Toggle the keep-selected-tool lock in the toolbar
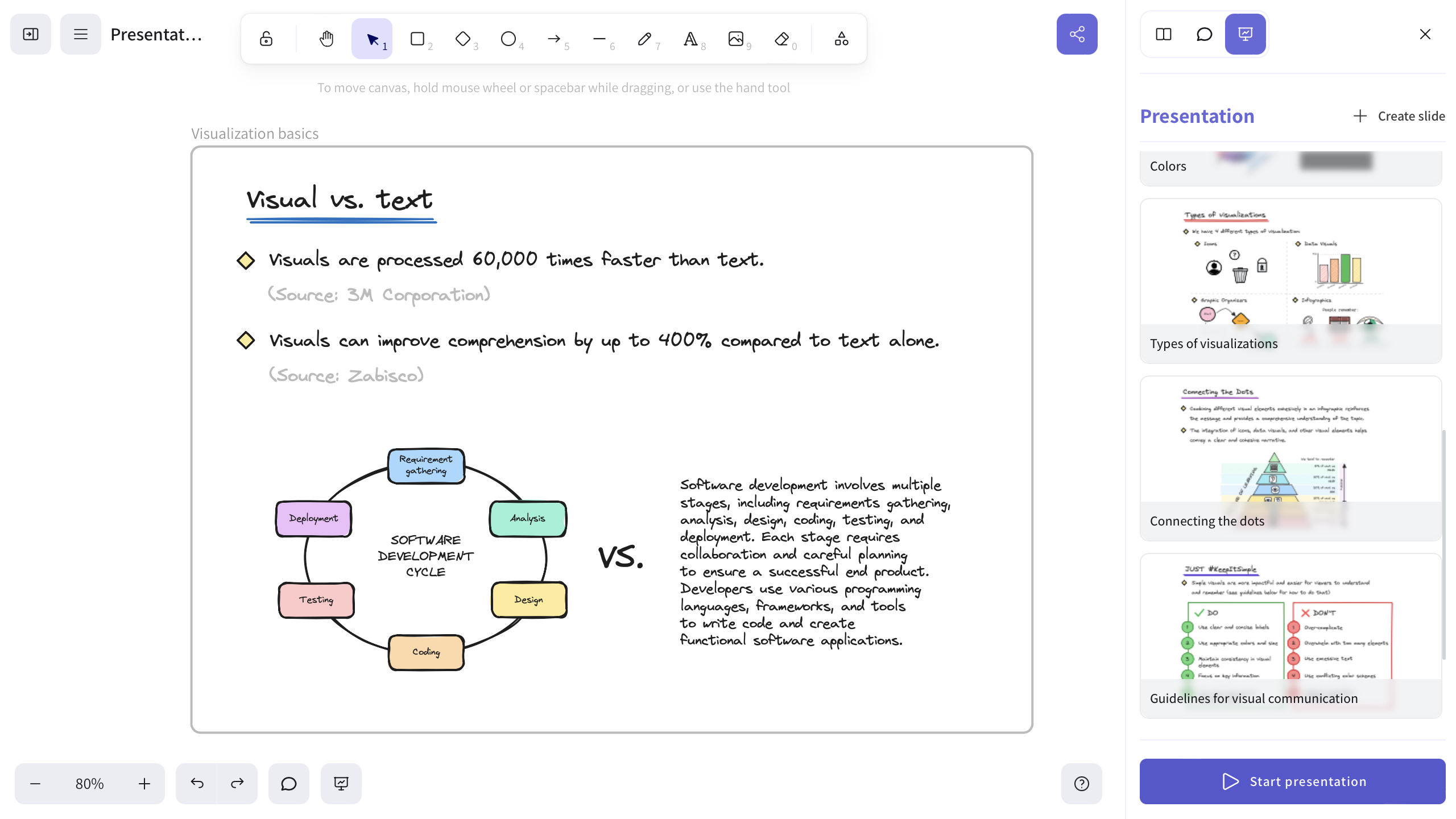Image resolution: width=1456 pixels, height=819 pixels. click(266, 38)
